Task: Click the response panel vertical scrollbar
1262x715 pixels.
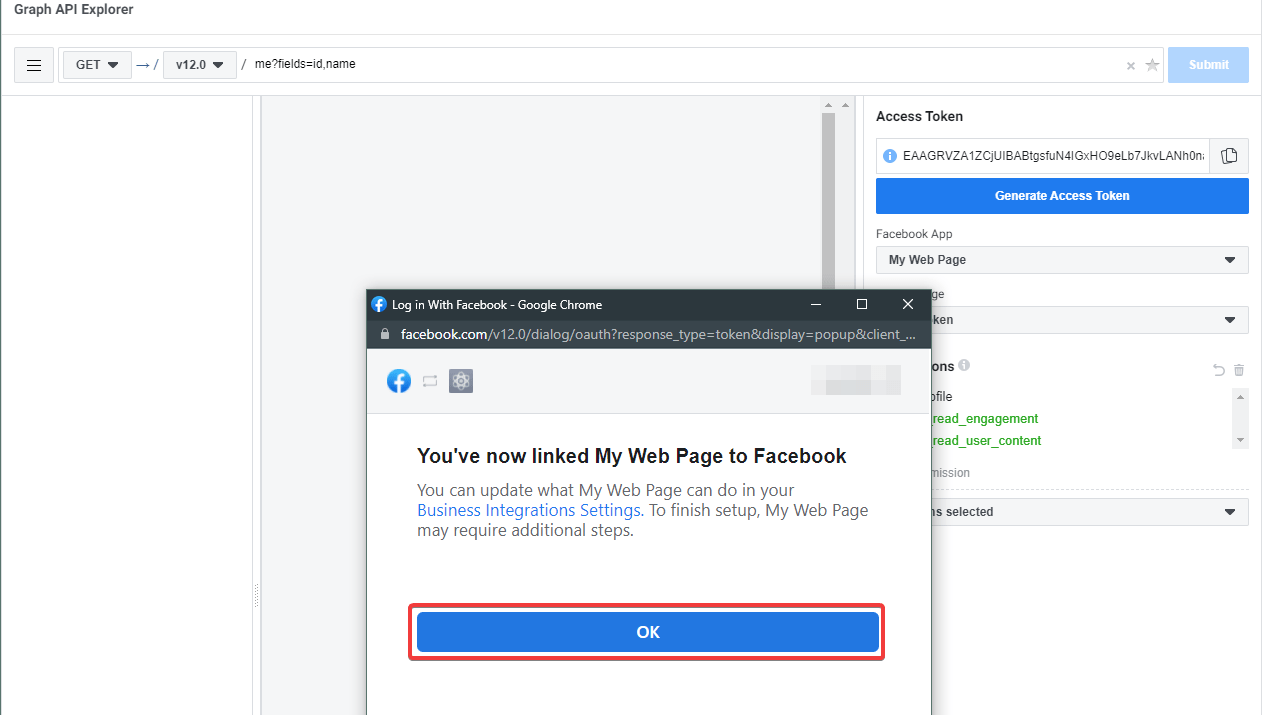Action: [828, 200]
